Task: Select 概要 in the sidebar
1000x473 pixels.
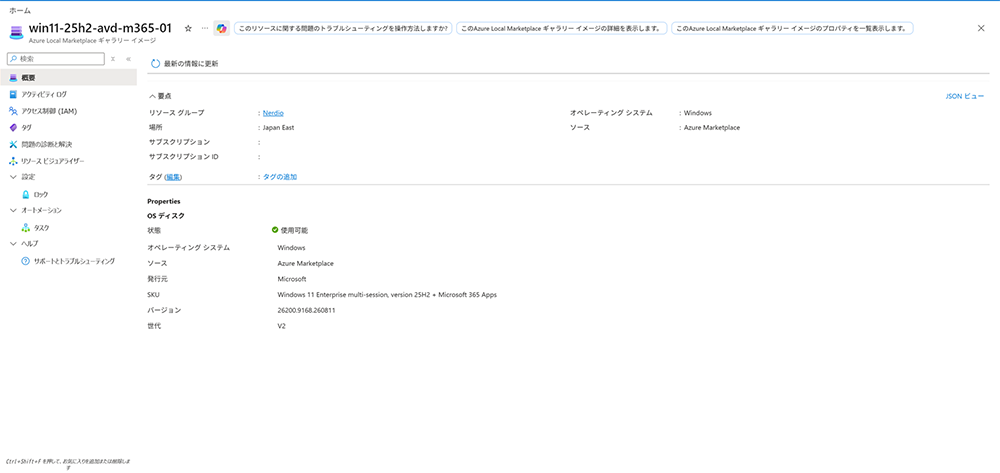Action: pos(68,78)
